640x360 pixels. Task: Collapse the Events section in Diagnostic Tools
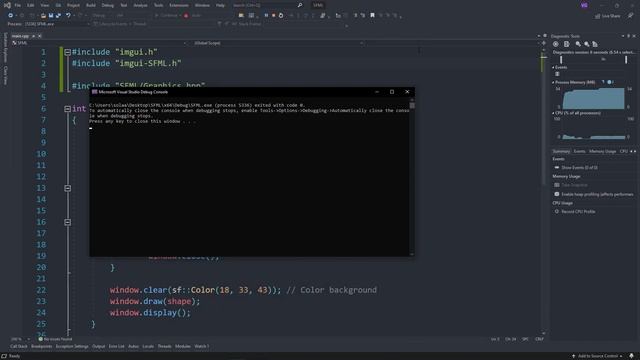click(553, 67)
